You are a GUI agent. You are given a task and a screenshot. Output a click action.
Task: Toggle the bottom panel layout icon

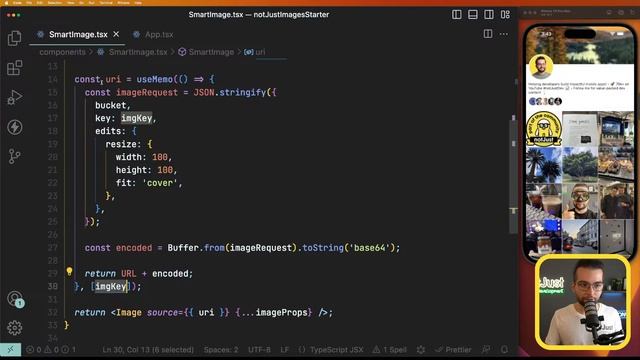click(x=473, y=15)
